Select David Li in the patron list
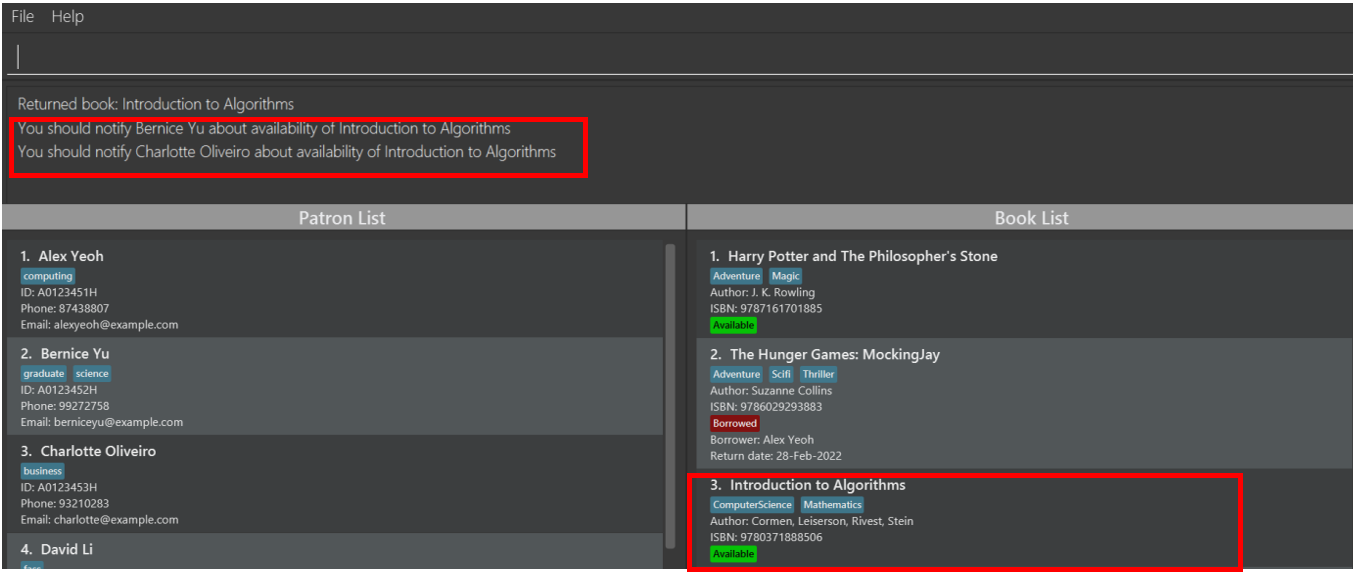 [x=335, y=552]
